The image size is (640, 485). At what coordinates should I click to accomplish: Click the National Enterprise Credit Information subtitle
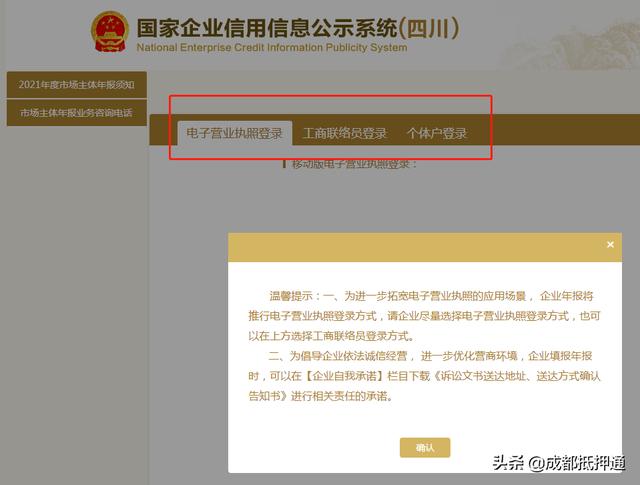pos(272,47)
